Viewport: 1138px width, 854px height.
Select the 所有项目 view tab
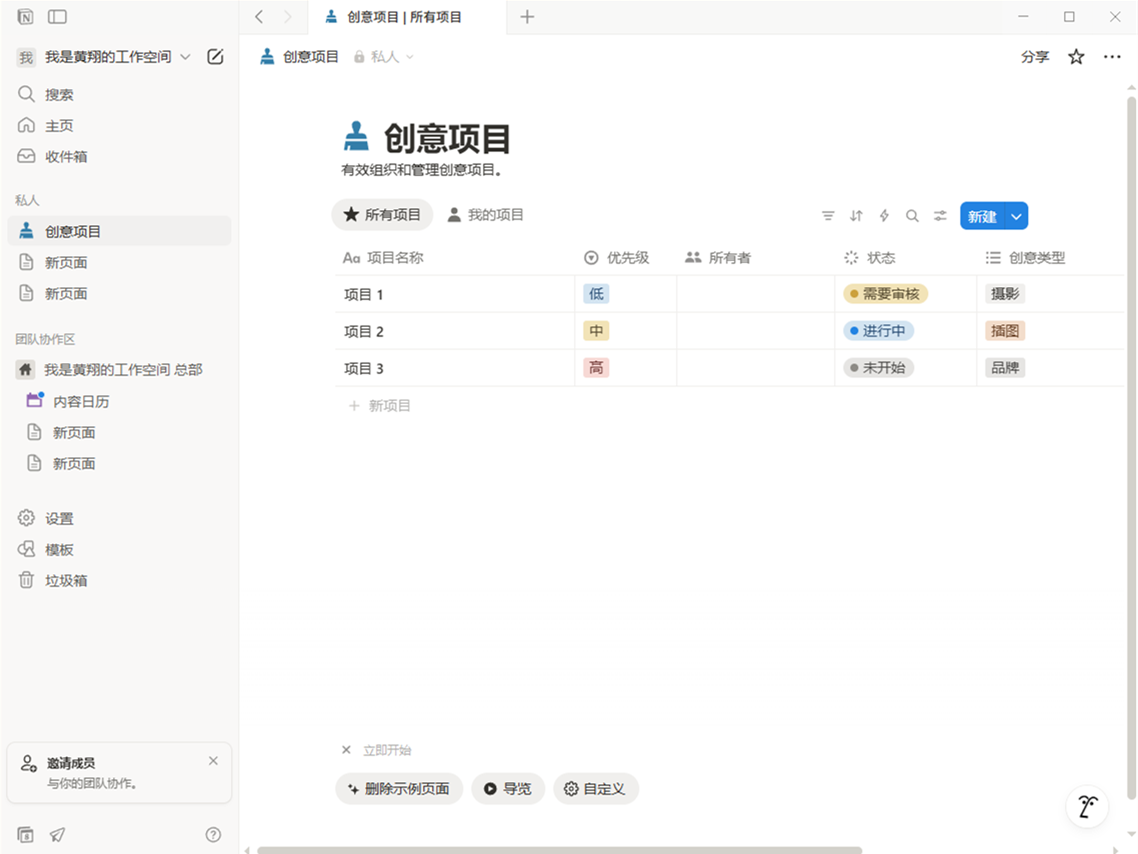click(382, 215)
